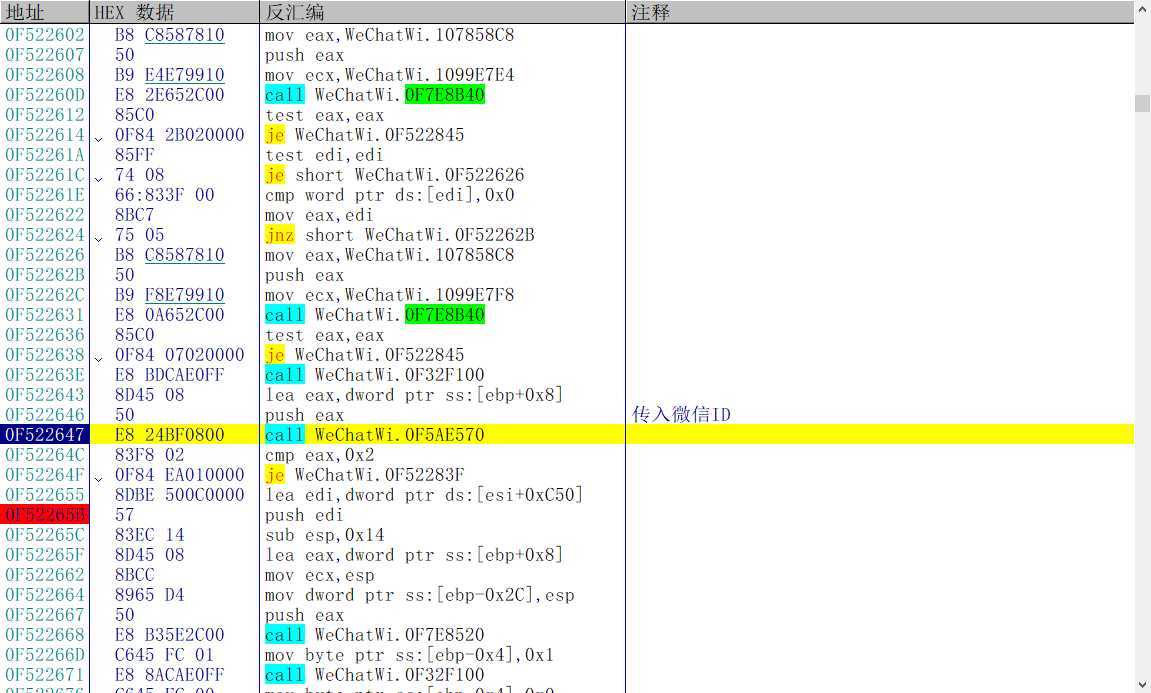
Task: Click hex bytes 8965 D4
Action: (149, 595)
